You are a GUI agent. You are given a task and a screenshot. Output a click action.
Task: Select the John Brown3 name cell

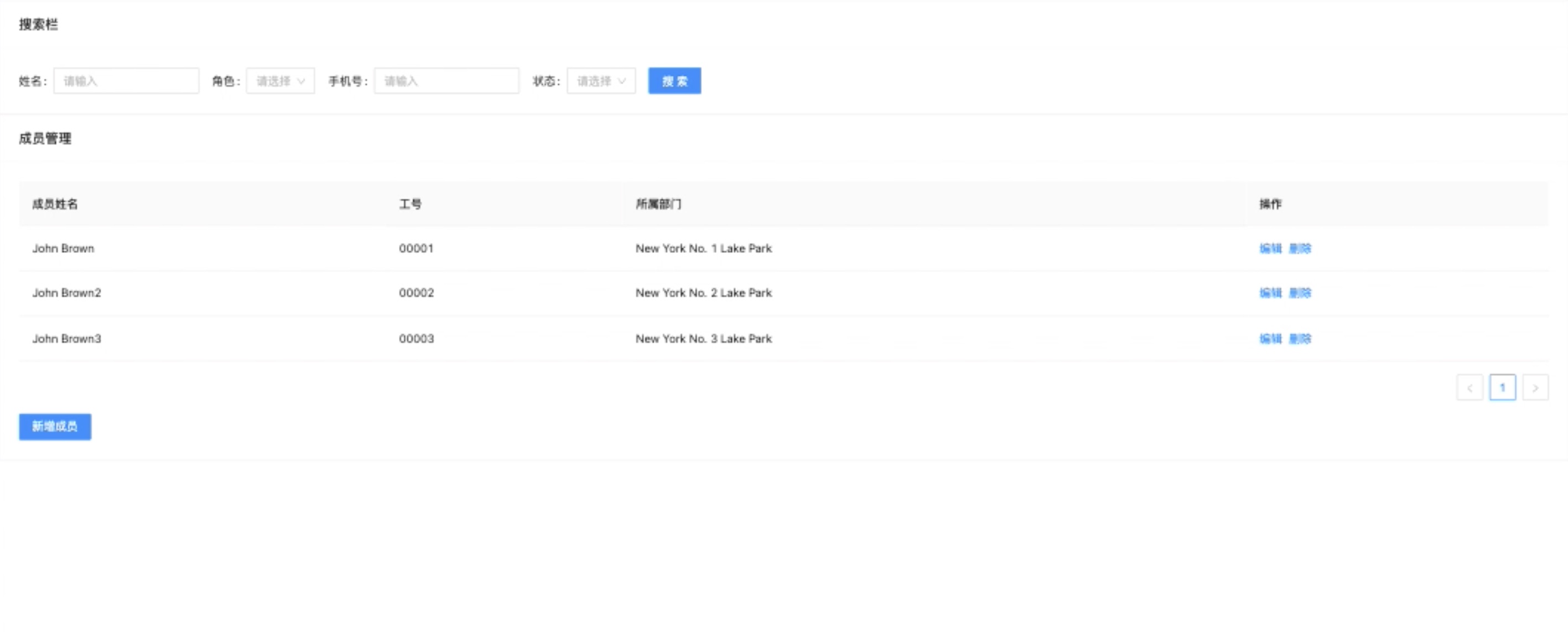[x=67, y=339]
